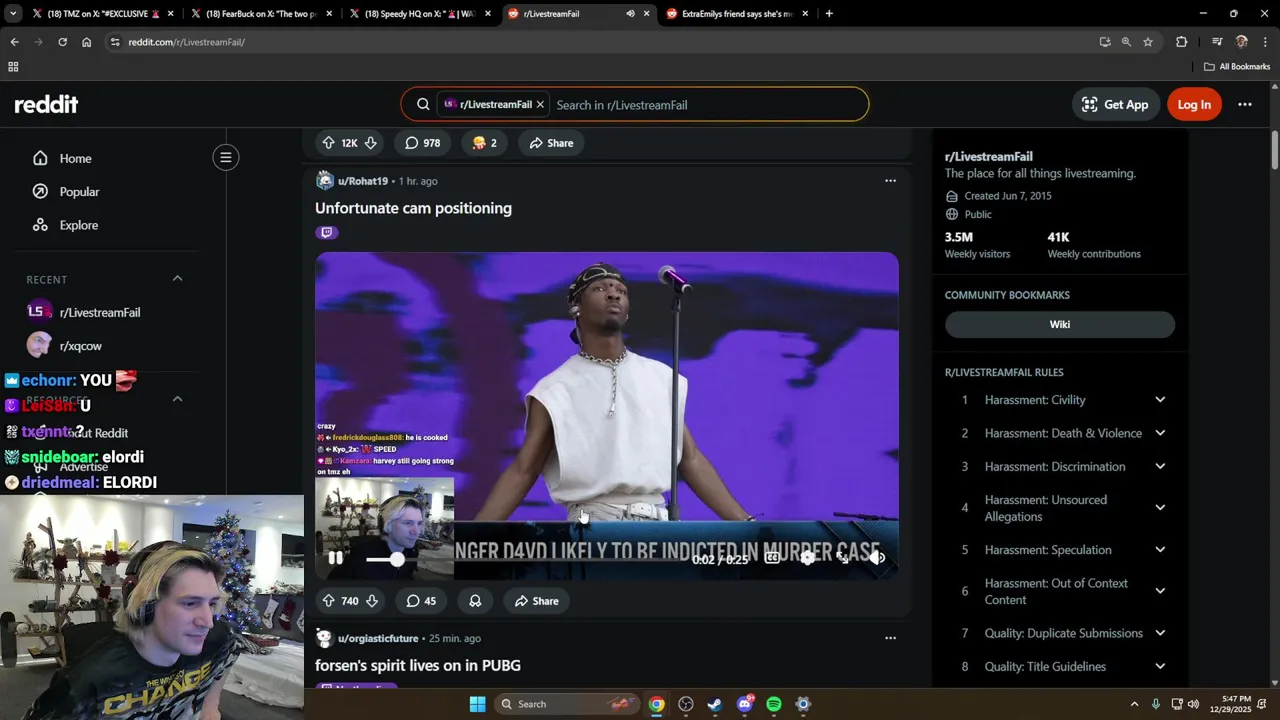Pause the Unfortunate cam positioning video
The width and height of the screenshot is (1280, 720).
[x=335, y=558]
